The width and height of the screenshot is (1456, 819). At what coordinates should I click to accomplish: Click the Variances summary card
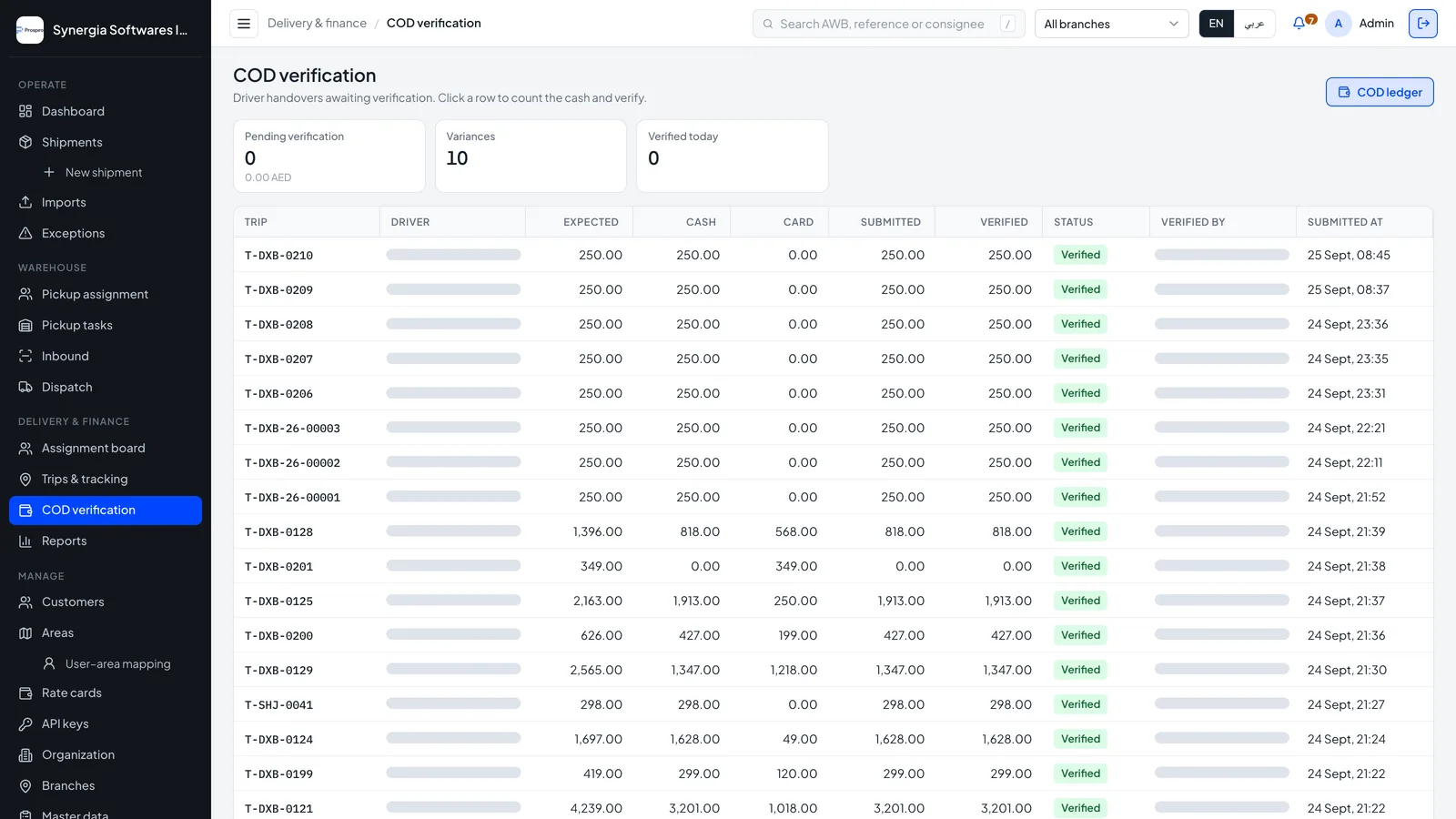531,156
